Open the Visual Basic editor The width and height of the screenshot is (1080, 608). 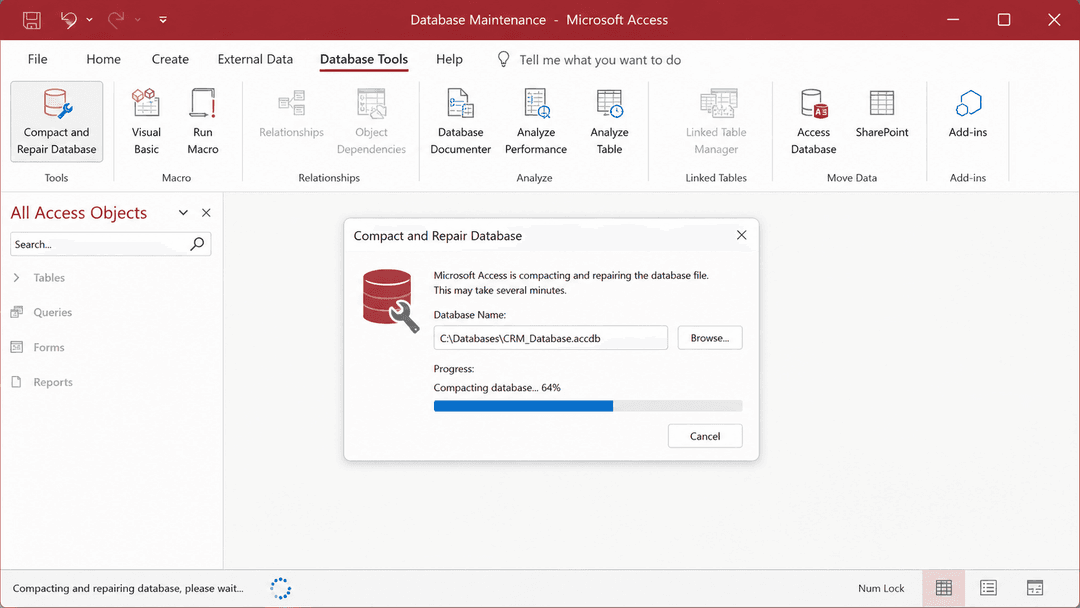[146, 122]
